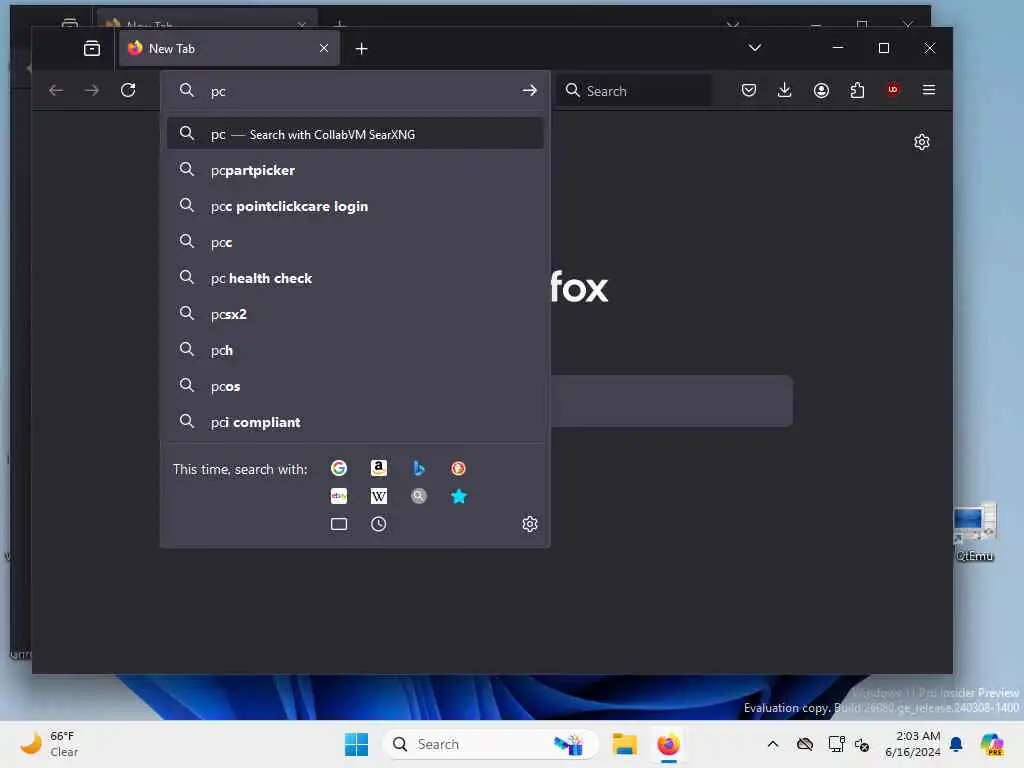Choose 'pcc pointclickcare login' suggestion
Image resolution: width=1024 pixels, height=768 pixels.
point(355,206)
